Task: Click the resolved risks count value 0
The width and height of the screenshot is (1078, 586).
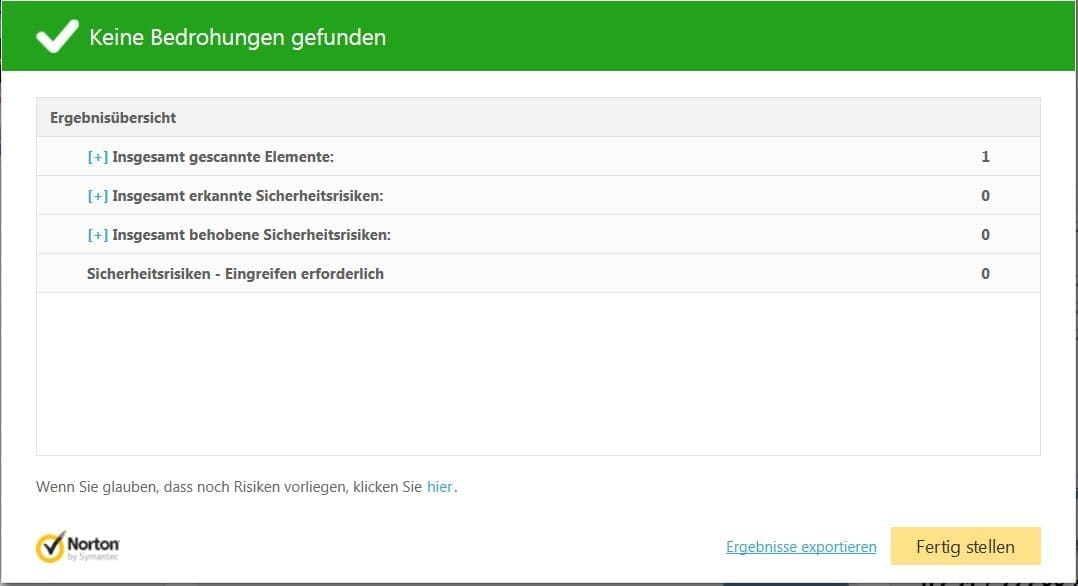Action: coord(985,235)
